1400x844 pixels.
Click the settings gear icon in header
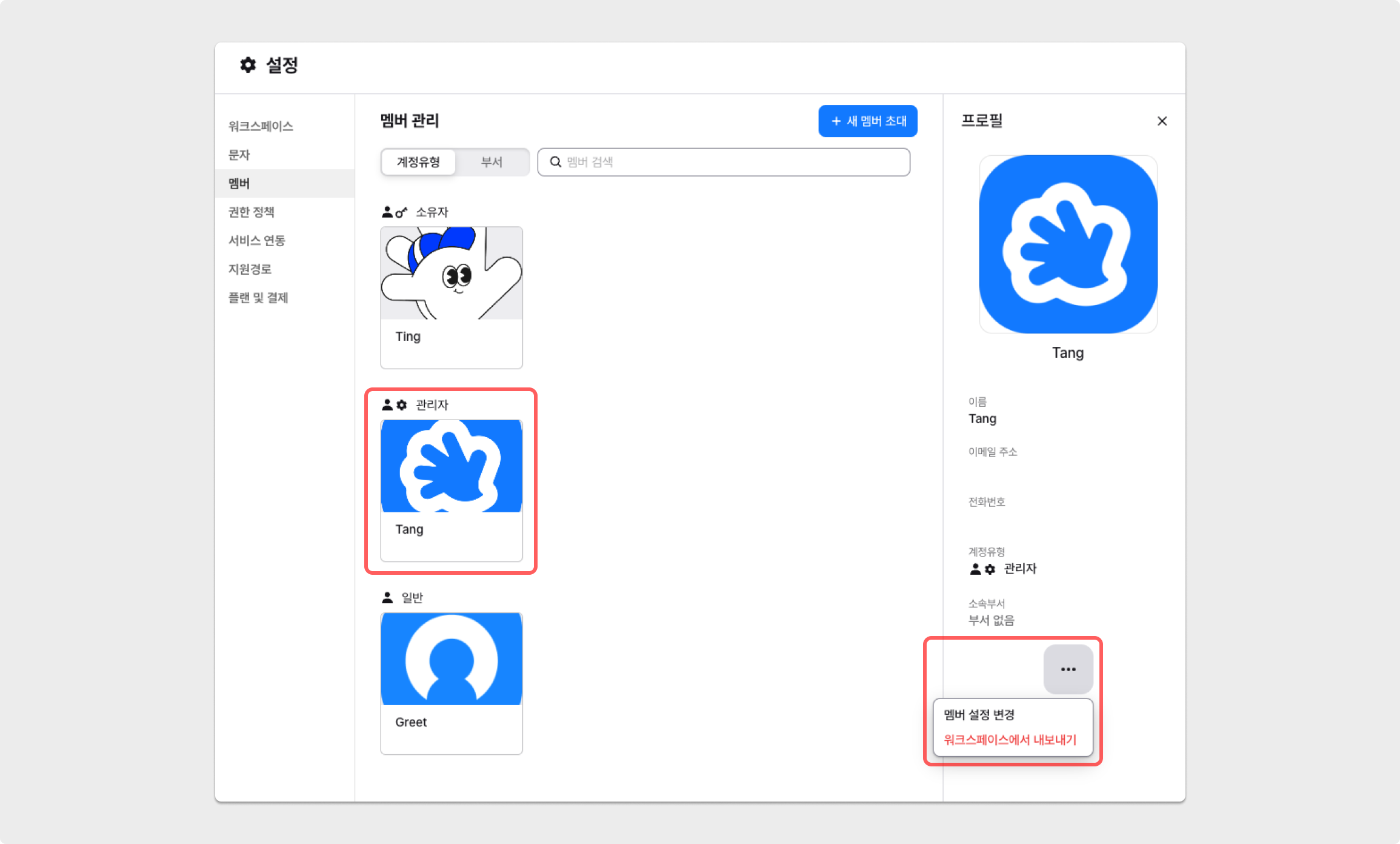248,65
